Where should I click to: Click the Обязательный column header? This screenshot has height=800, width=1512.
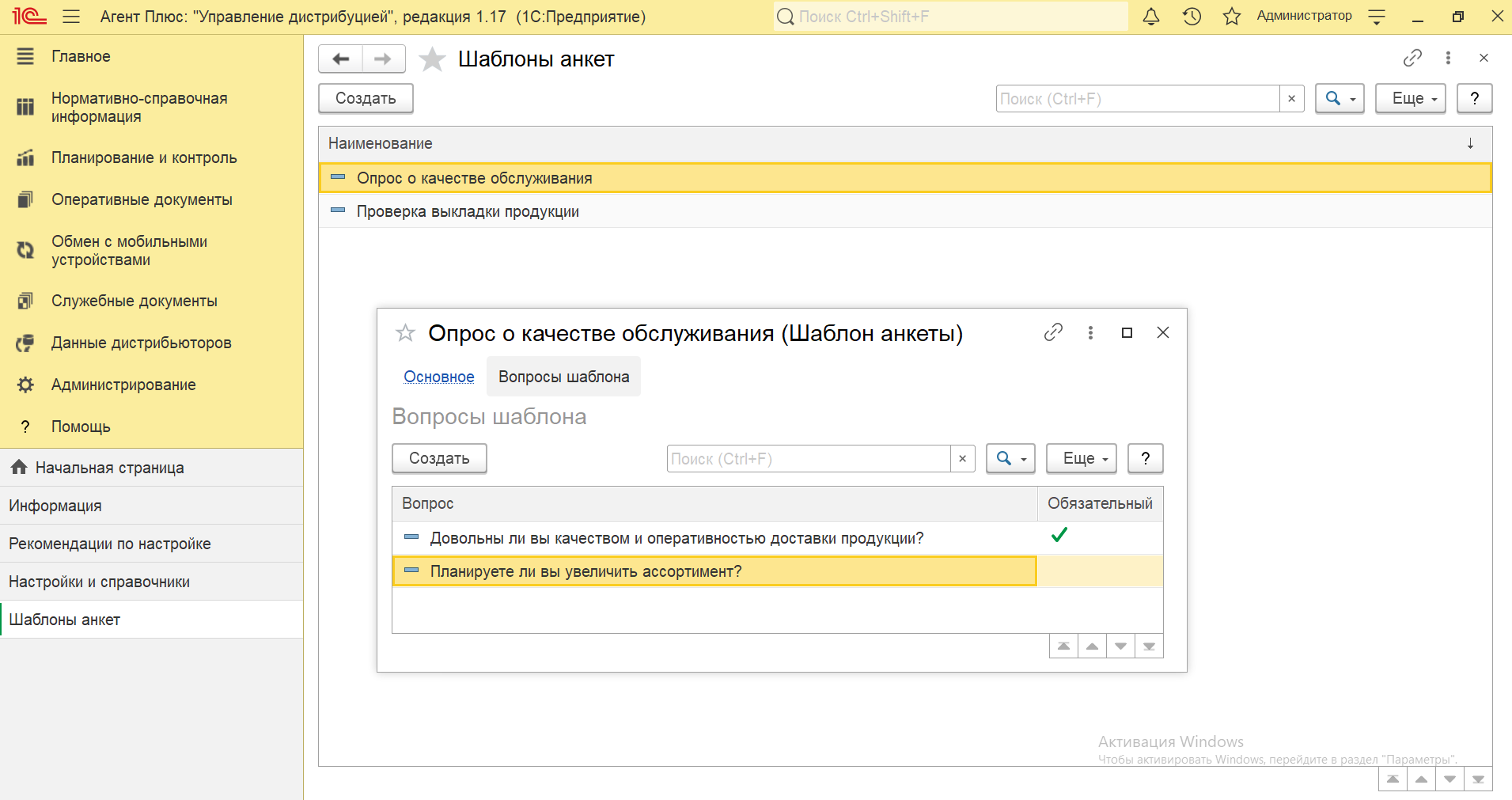(1100, 503)
